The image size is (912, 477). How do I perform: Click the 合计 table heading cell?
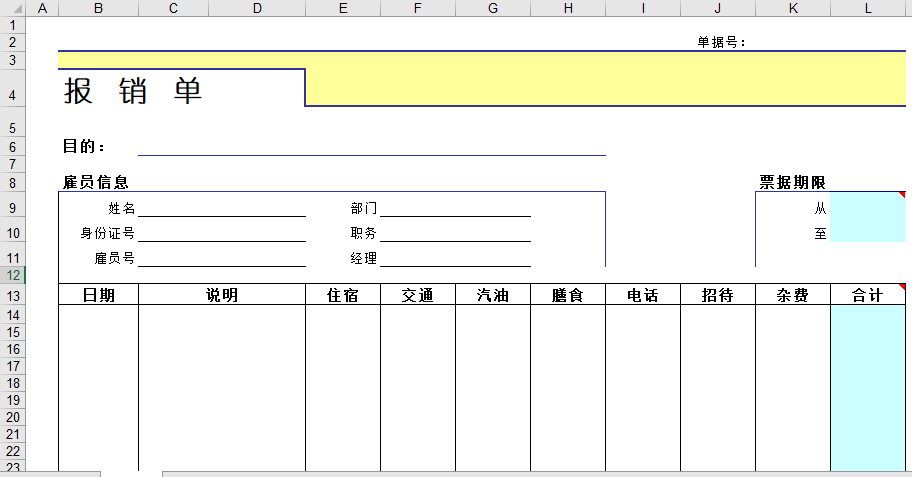(x=867, y=295)
